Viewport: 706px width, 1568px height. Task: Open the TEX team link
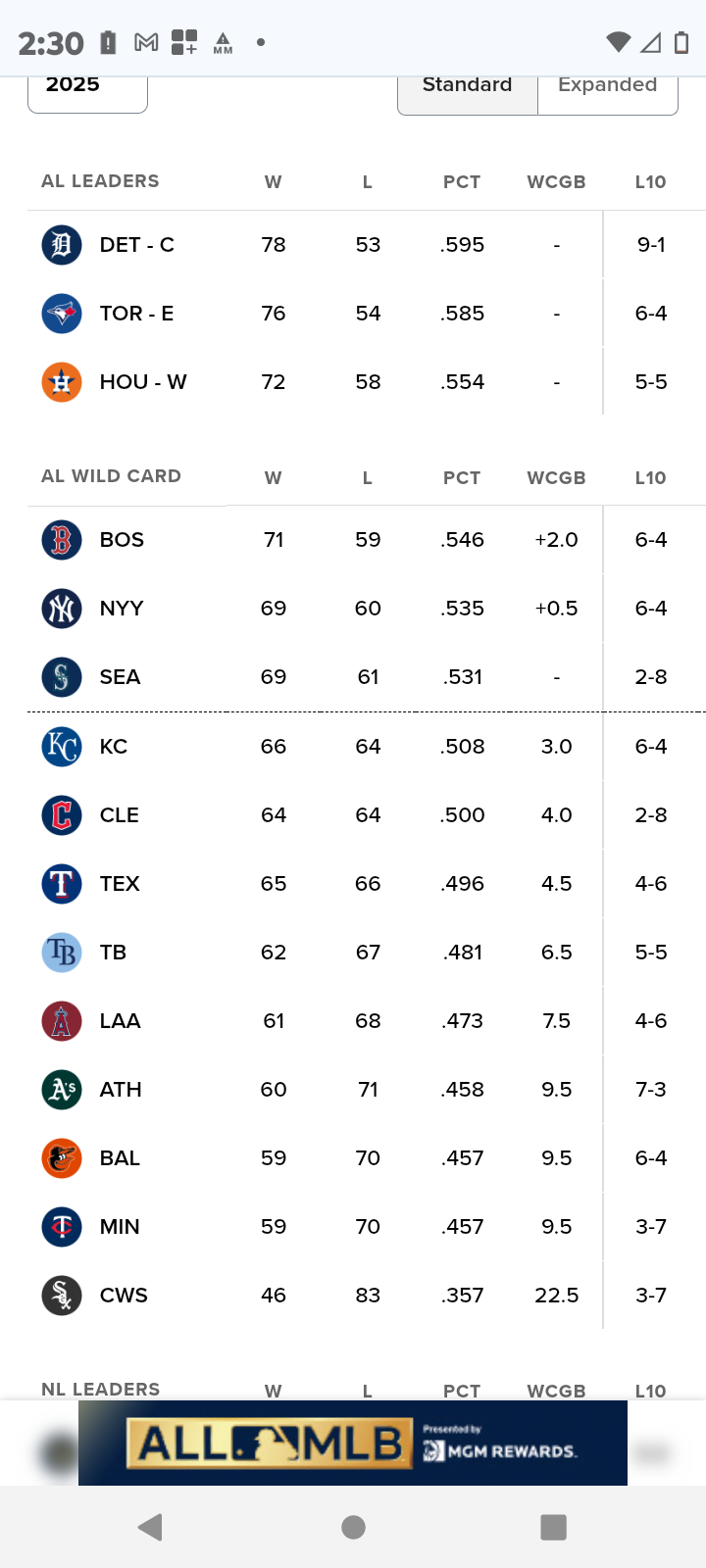click(x=120, y=884)
